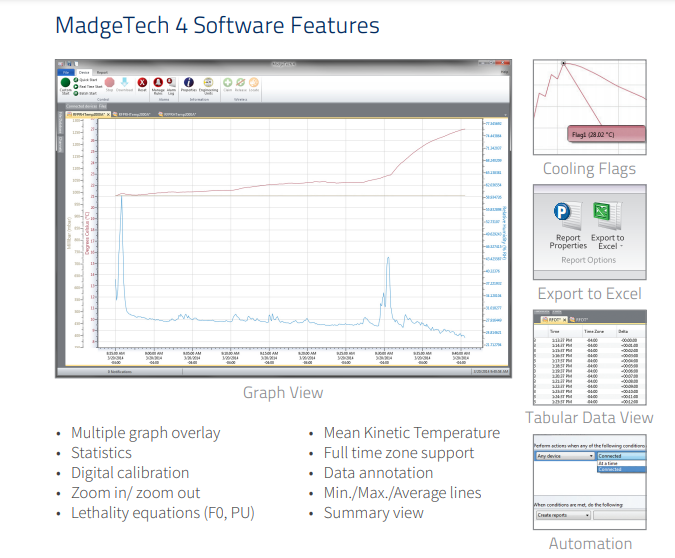Click the 'Multiple graph overlay' bullet
This screenshot has width=675, height=558.
tap(146, 433)
